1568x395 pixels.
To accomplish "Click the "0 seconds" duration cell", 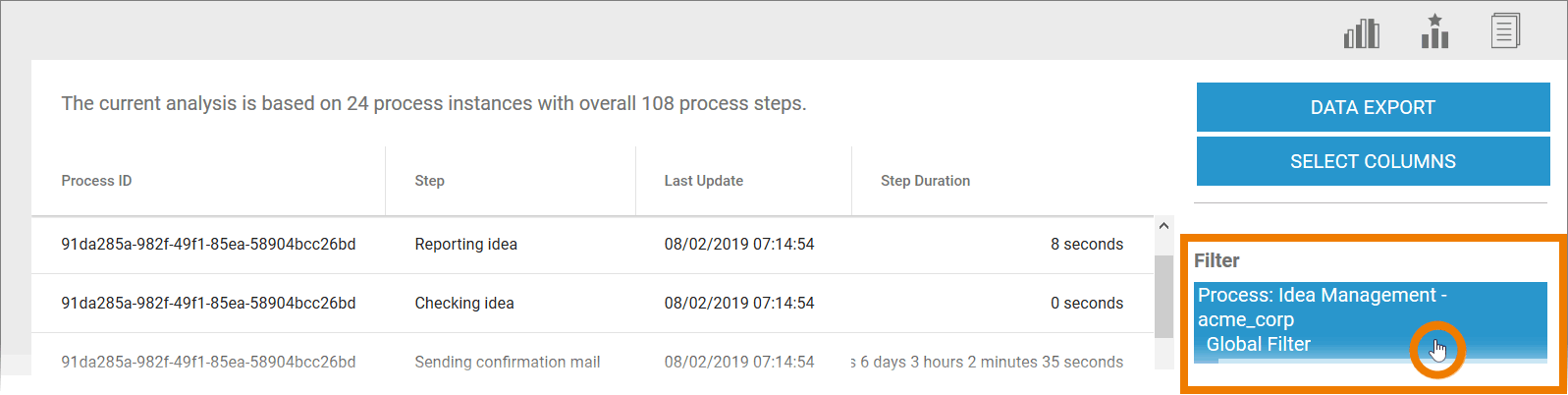I will tap(1086, 304).
